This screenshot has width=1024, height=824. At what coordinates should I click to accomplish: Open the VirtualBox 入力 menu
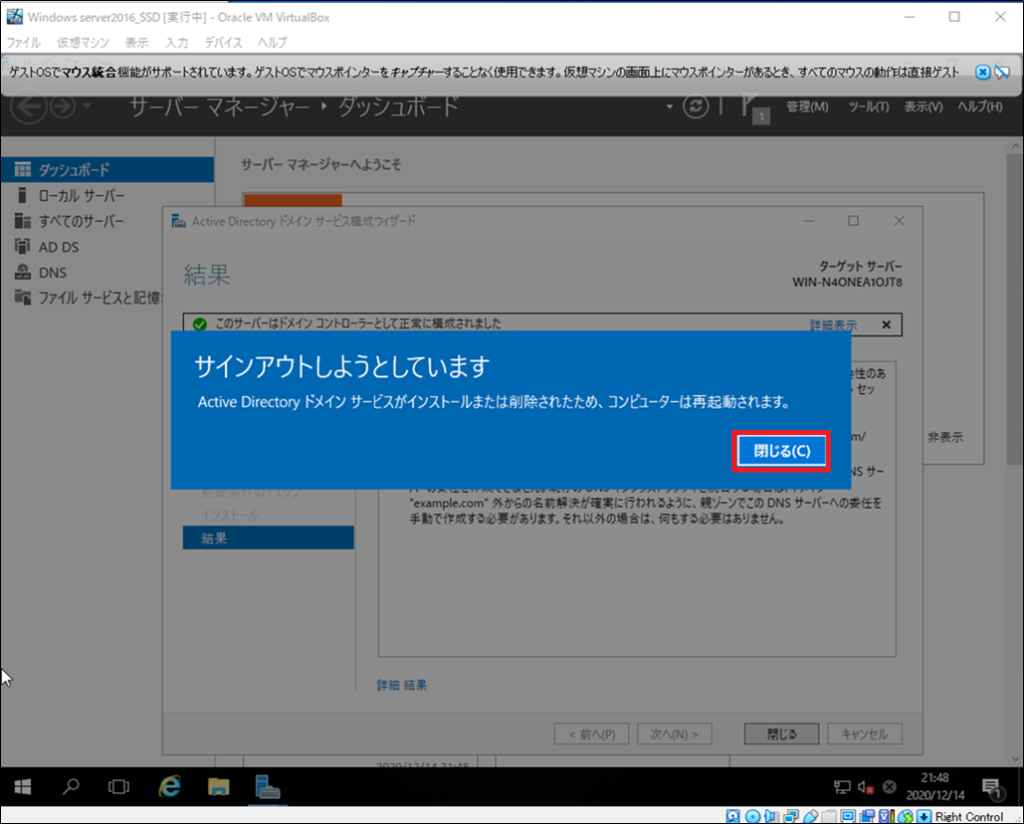pyautogui.click(x=176, y=42)
